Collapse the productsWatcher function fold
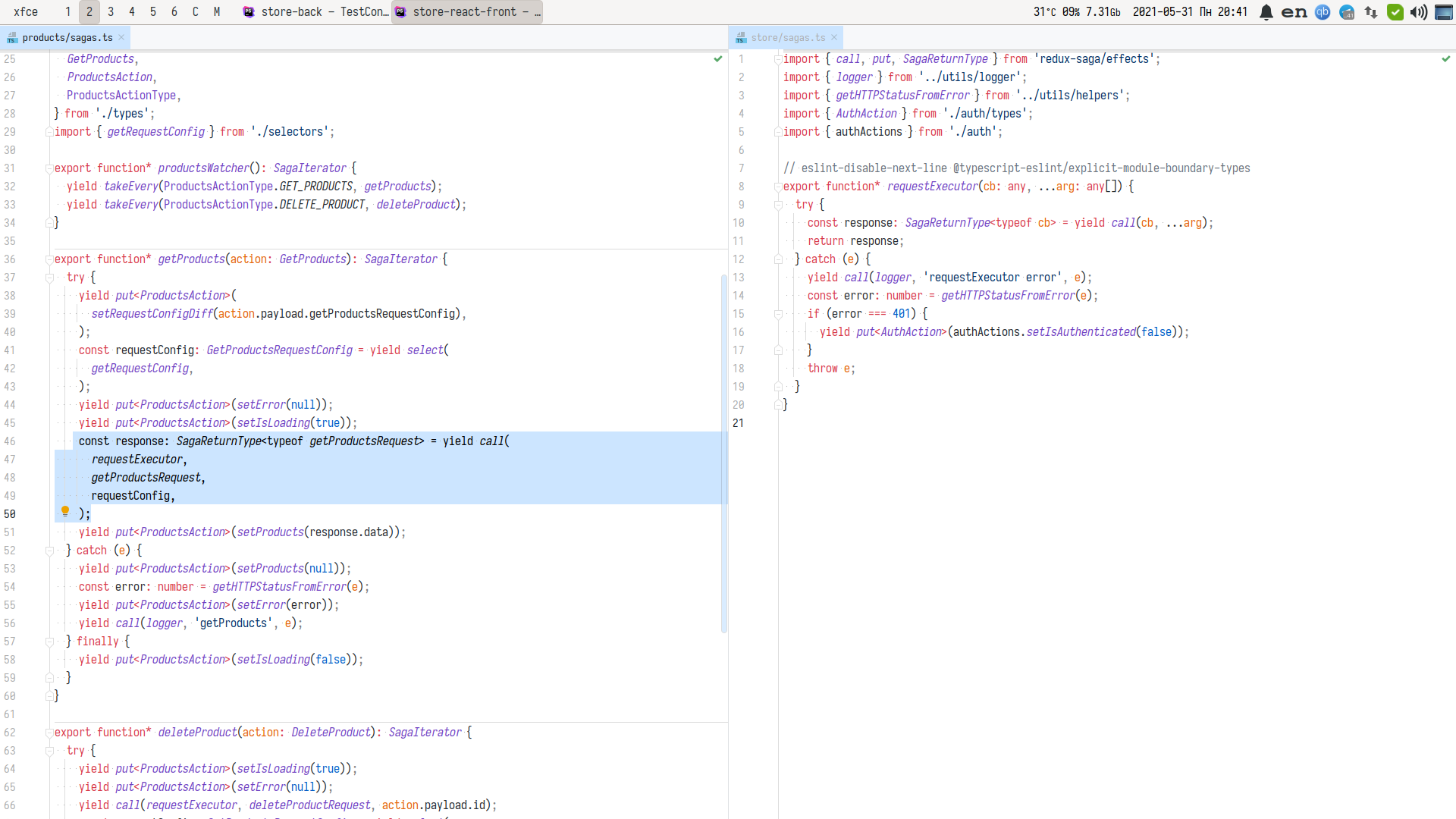 [49, 168]
